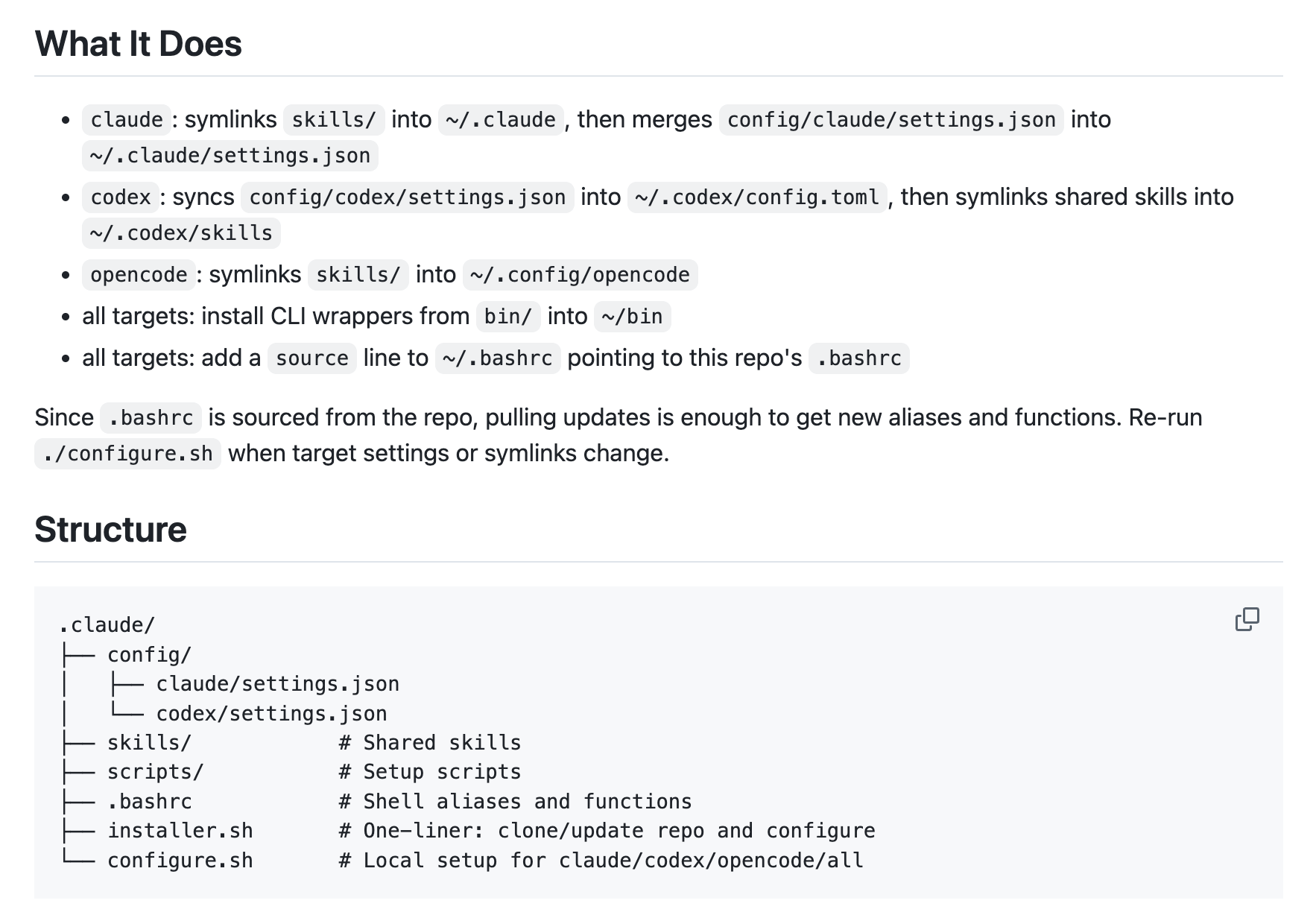
Task: Click the './configure.sh' inline code
Action: 127,454
